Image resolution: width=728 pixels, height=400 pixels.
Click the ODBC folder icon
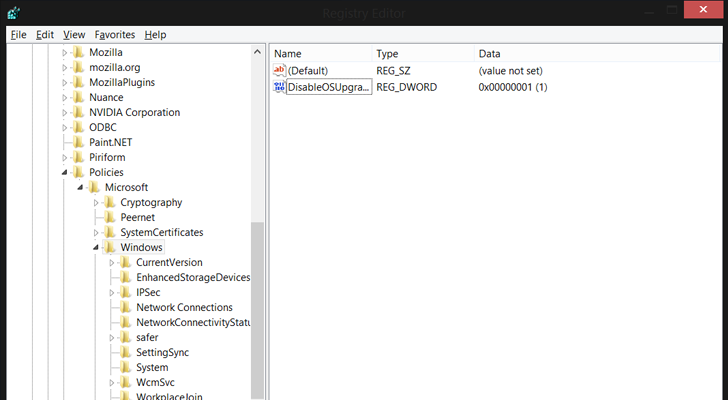coord(78,127)
